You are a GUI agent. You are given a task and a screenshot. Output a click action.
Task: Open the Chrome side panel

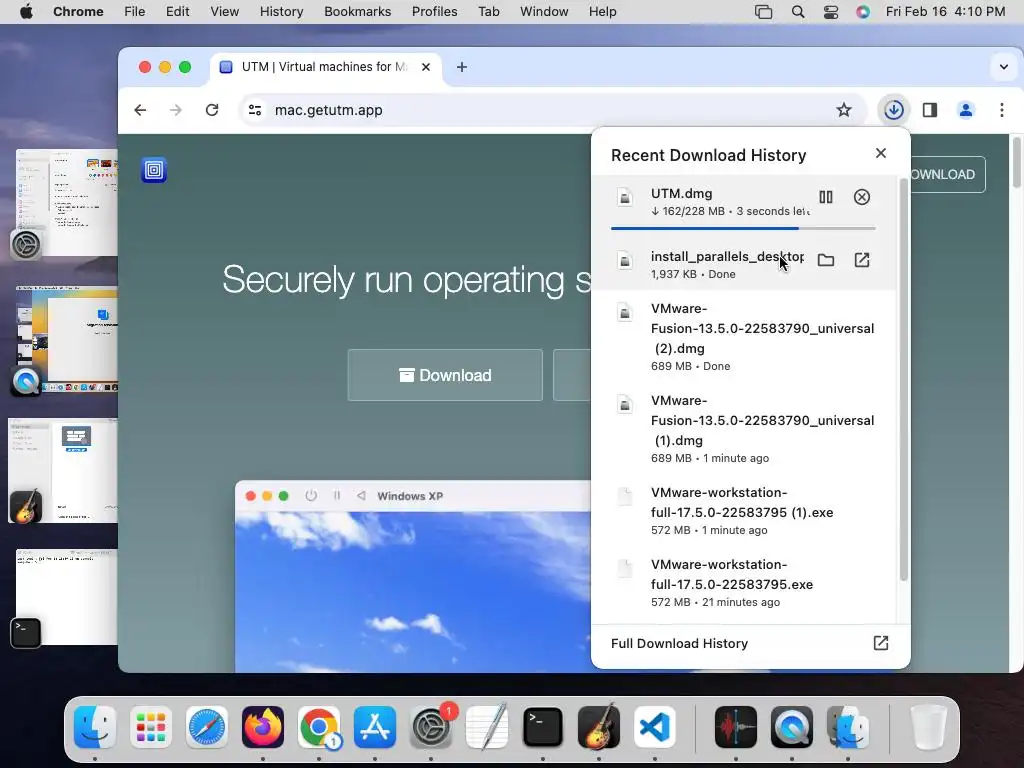[929, 110]
